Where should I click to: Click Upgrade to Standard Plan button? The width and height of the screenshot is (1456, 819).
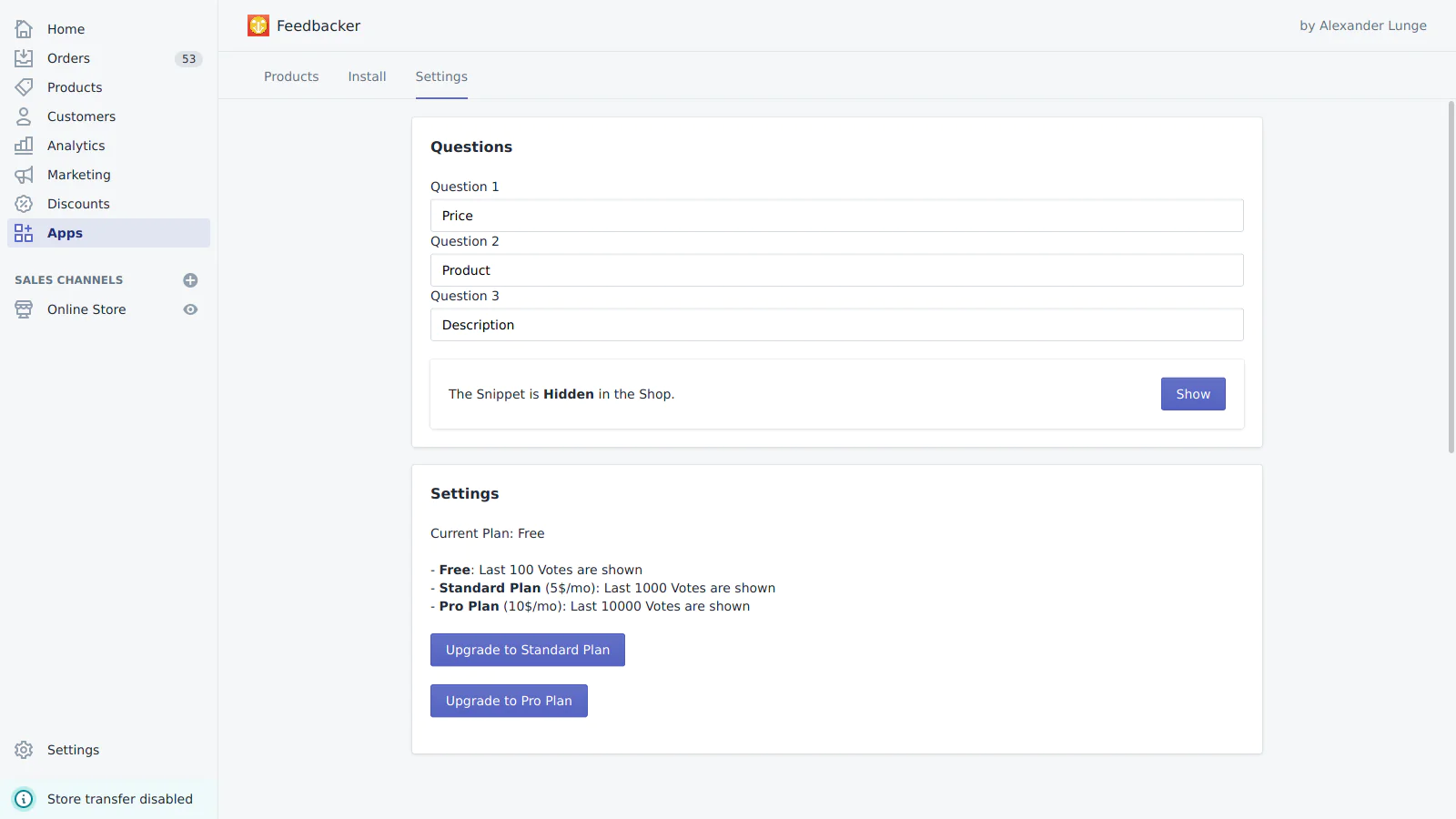tap(528, 650)
